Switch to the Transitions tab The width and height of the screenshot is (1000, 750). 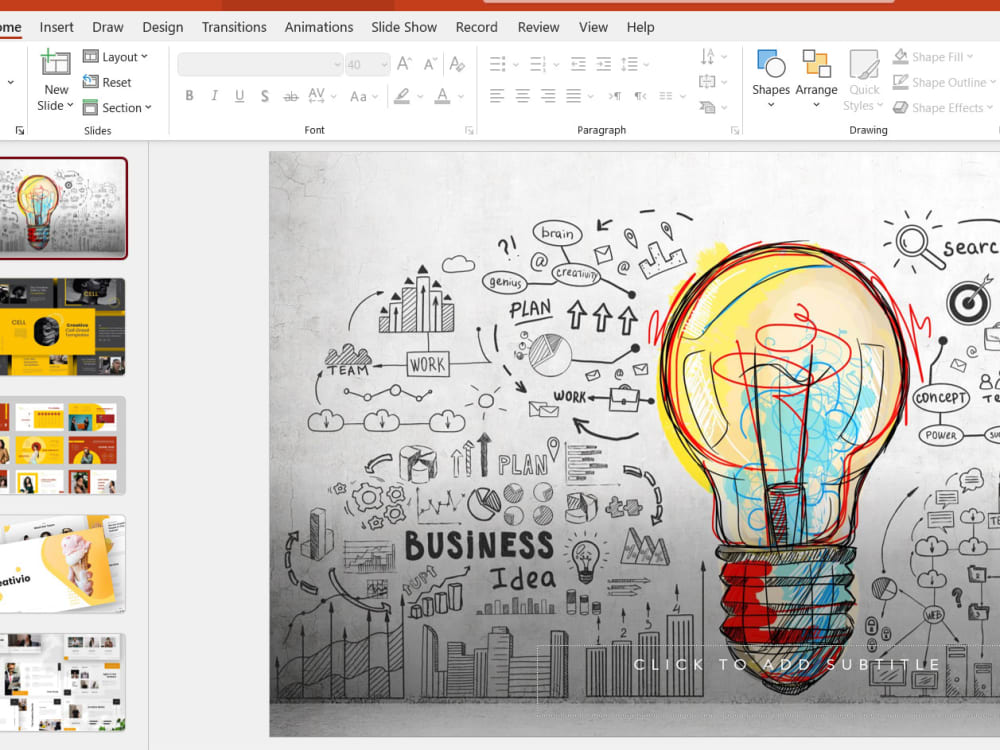point(234,27)
